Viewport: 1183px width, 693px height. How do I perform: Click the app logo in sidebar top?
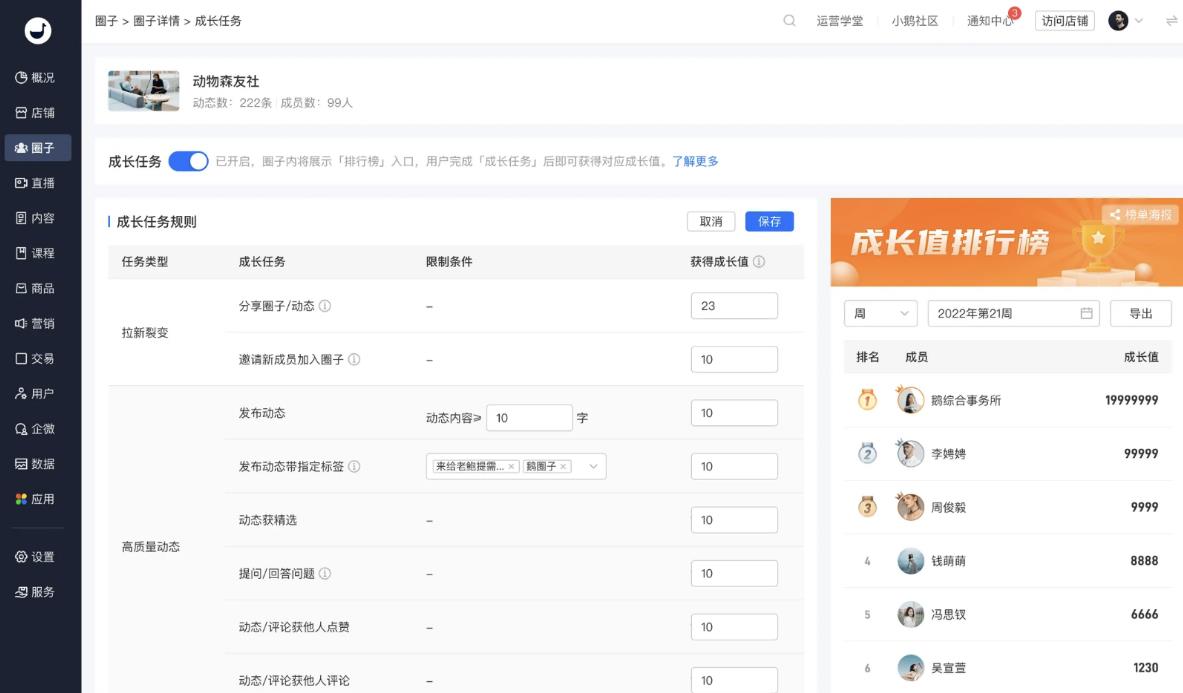(x=38, y=31)
